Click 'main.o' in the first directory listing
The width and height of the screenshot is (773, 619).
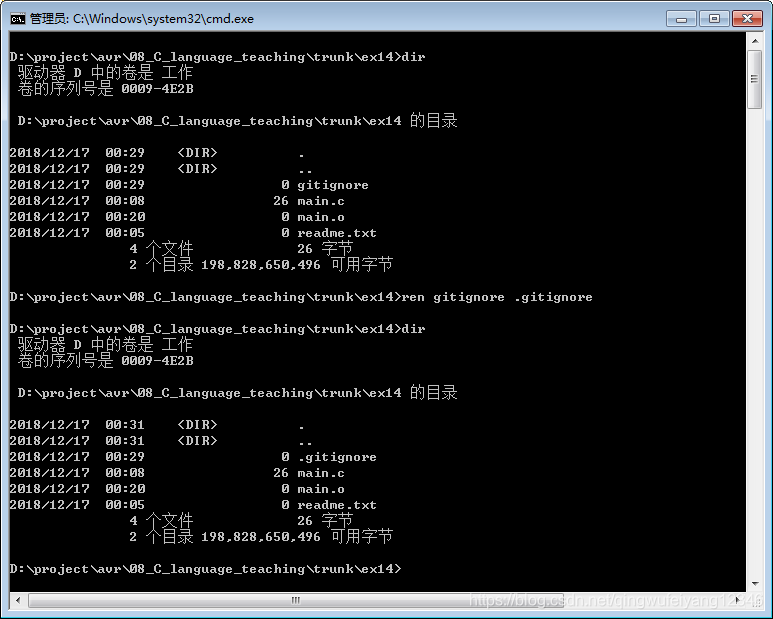click(321, 217)
